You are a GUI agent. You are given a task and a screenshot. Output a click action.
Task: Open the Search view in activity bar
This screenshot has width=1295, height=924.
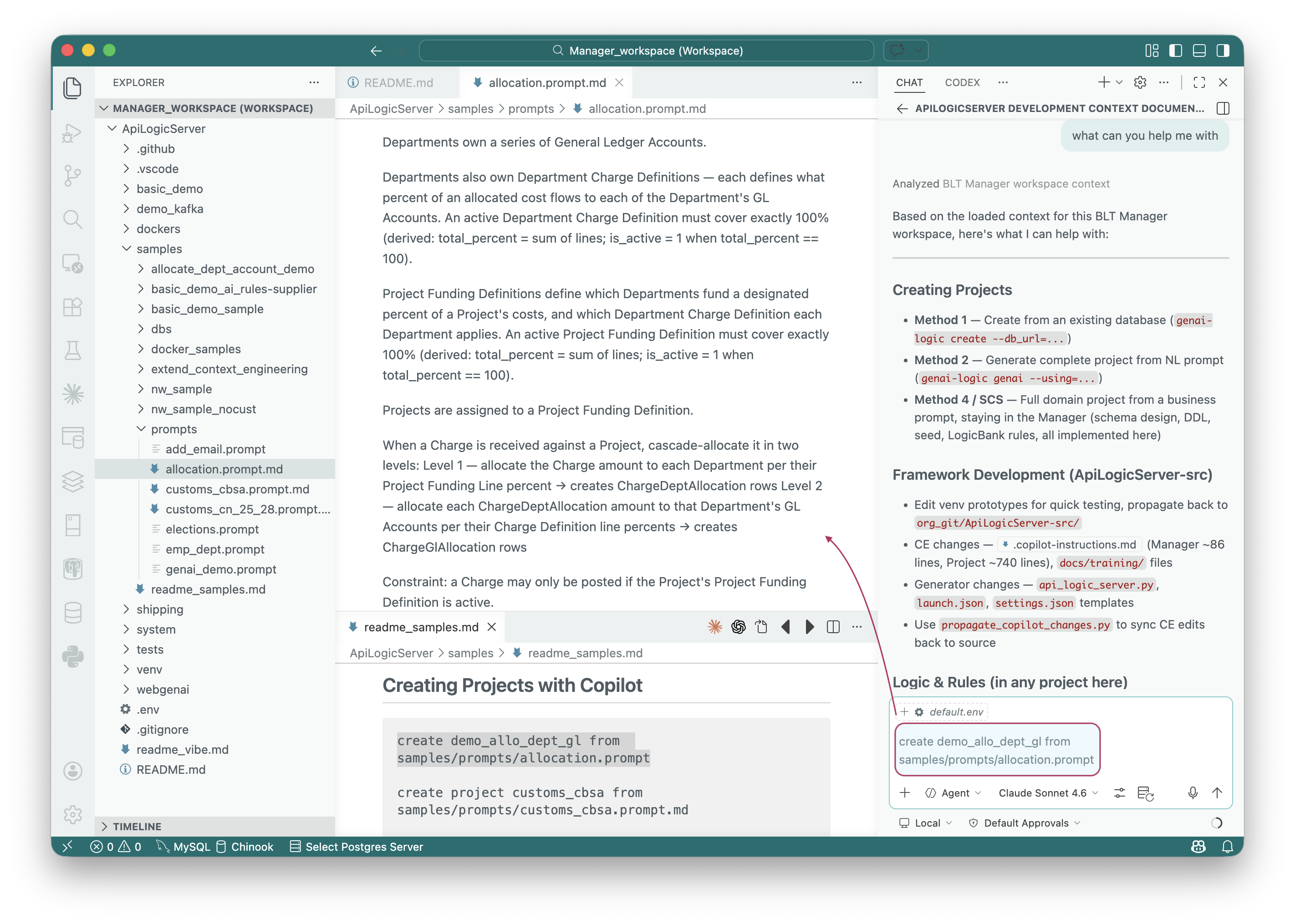(72, 219)
